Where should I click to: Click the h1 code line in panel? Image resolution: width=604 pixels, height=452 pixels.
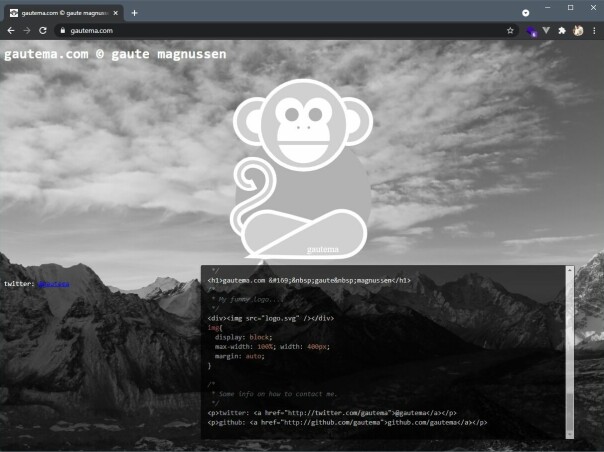[309, 281]
